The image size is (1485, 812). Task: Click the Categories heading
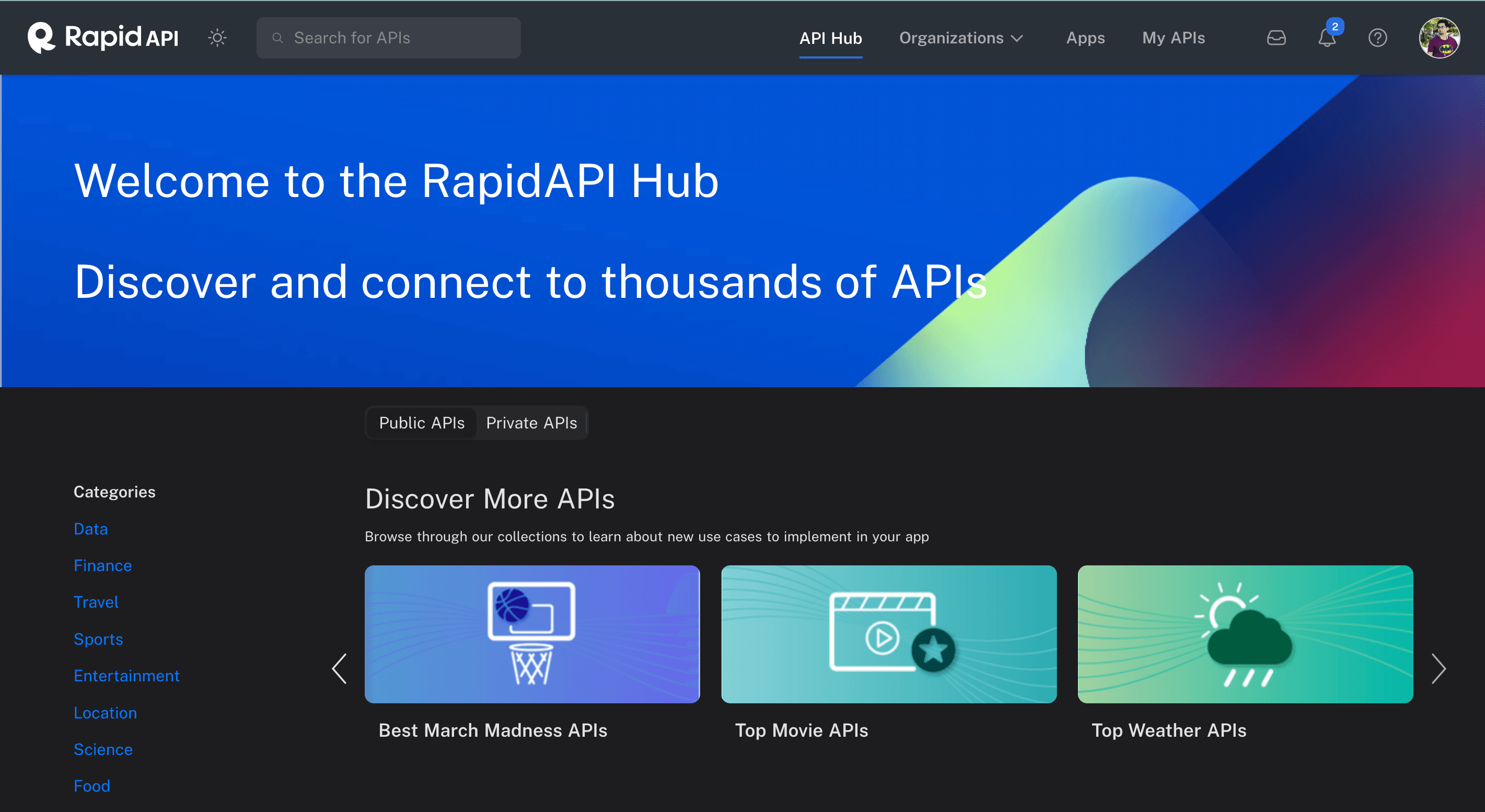tap(114, 492)
